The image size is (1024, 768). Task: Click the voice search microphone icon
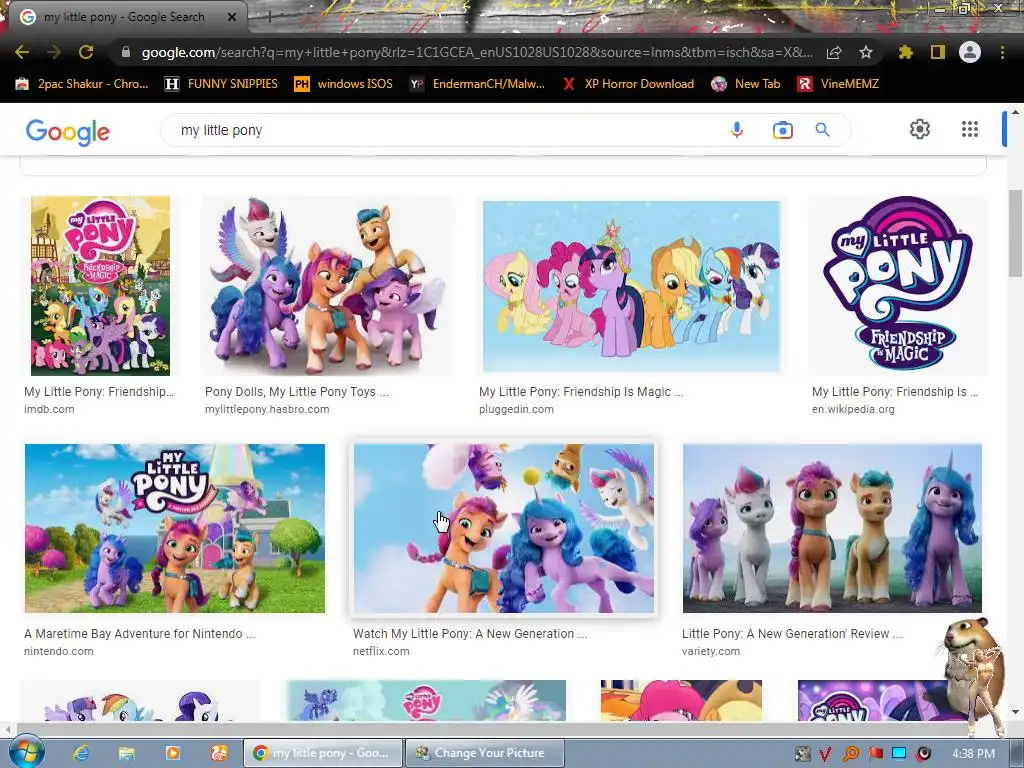pos(737,130)
